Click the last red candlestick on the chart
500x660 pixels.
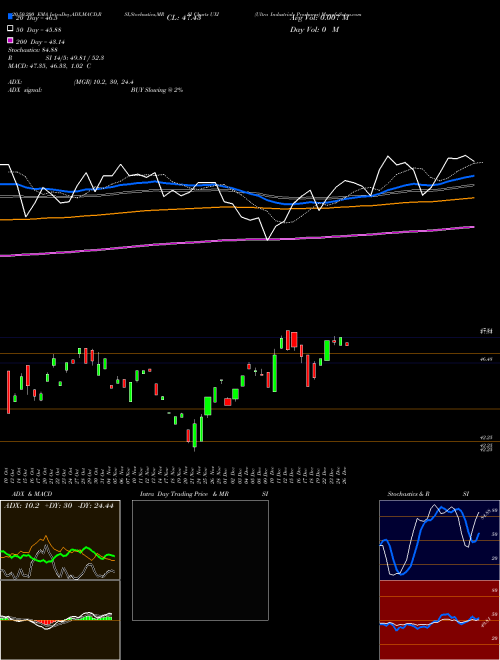click(347, 344)
